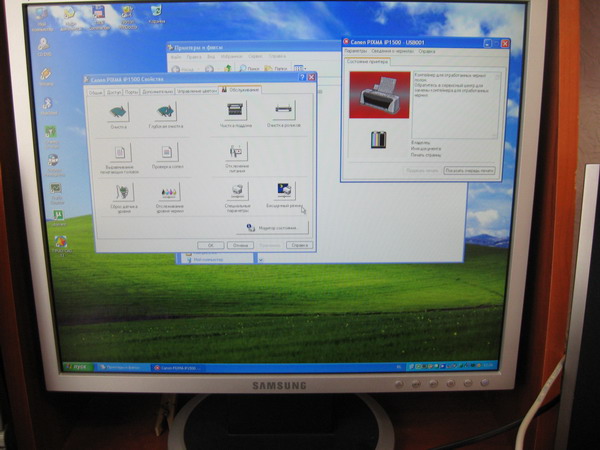This screenshot has width=600, height=450.
Task: Run the Проверка сопел nozzle check
Action: click(x=167, y=152)
